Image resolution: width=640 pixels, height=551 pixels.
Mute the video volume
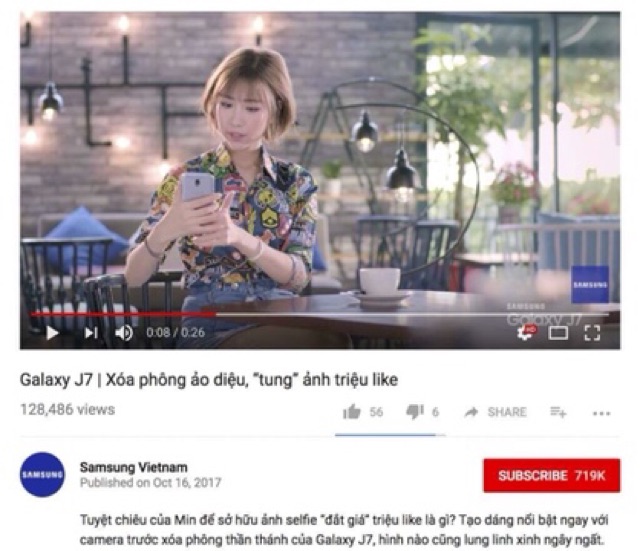click(124, 333)
